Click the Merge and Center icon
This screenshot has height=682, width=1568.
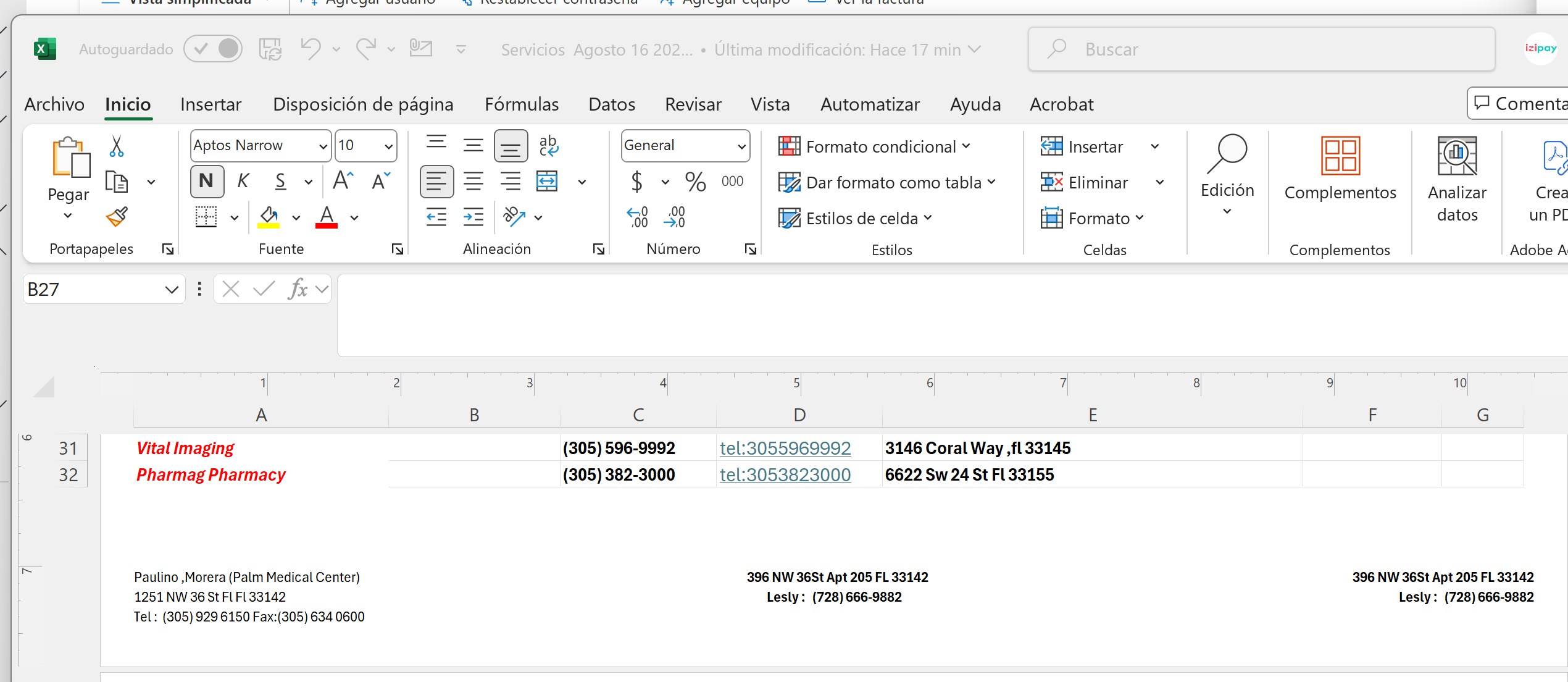[x=547, y=182]
